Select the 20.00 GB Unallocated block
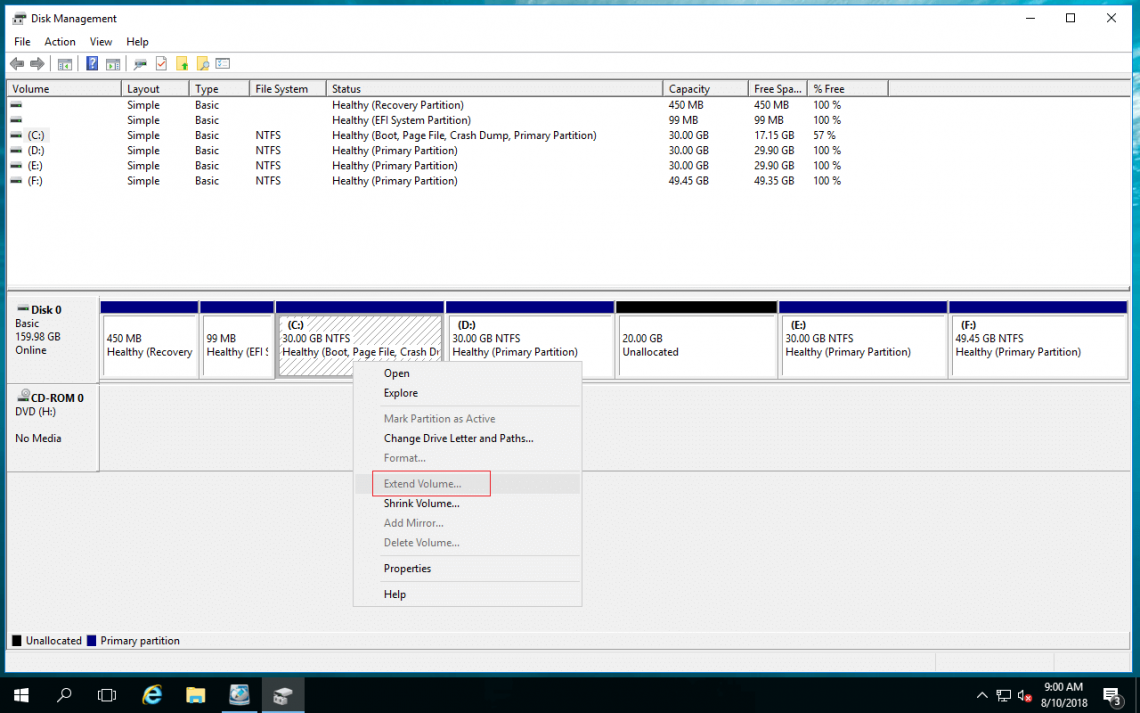This screenshot has width=1140, height=713. [x=696, y=340]
